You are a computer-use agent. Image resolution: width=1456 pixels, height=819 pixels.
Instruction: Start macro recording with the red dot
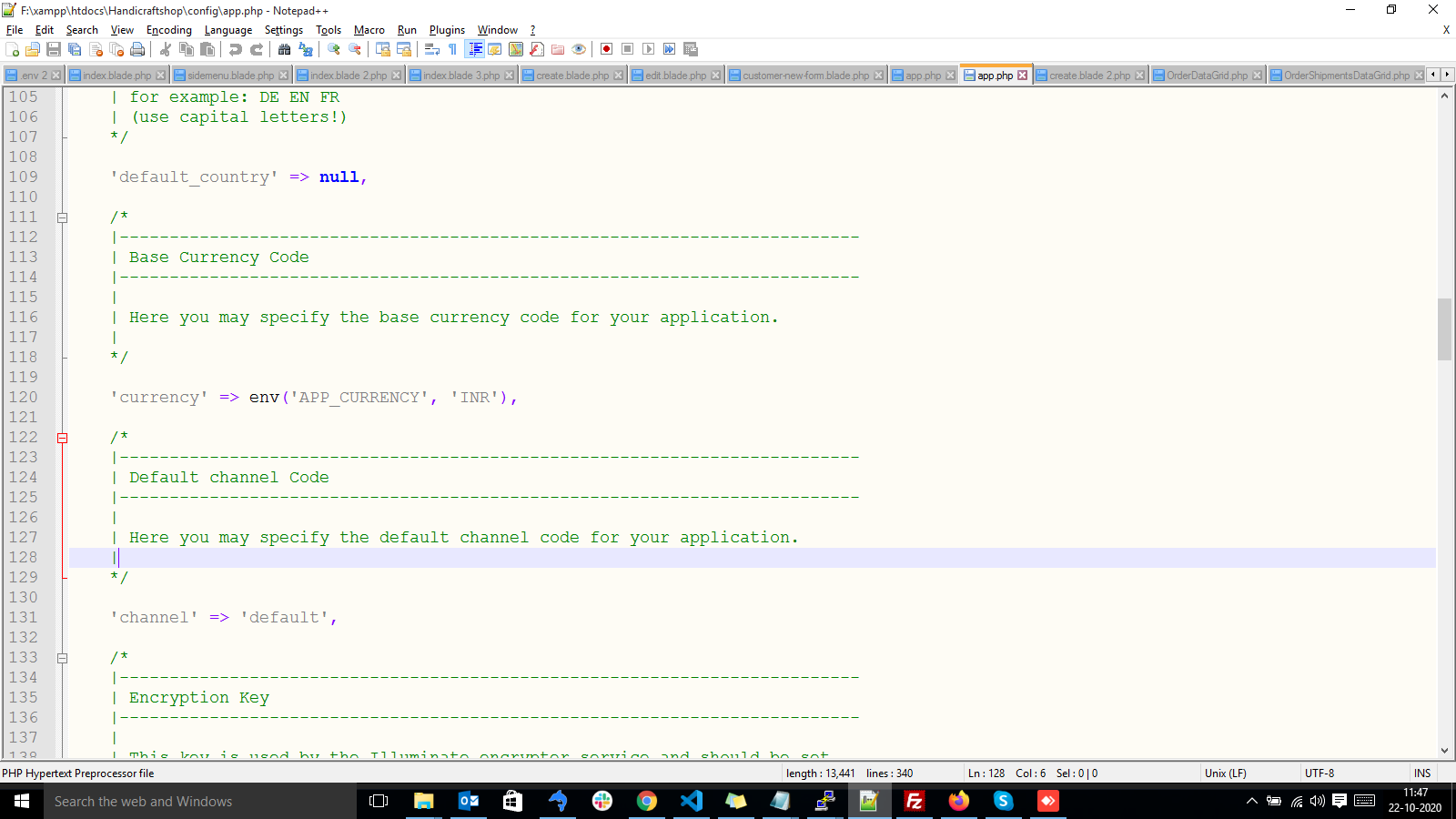607,49
